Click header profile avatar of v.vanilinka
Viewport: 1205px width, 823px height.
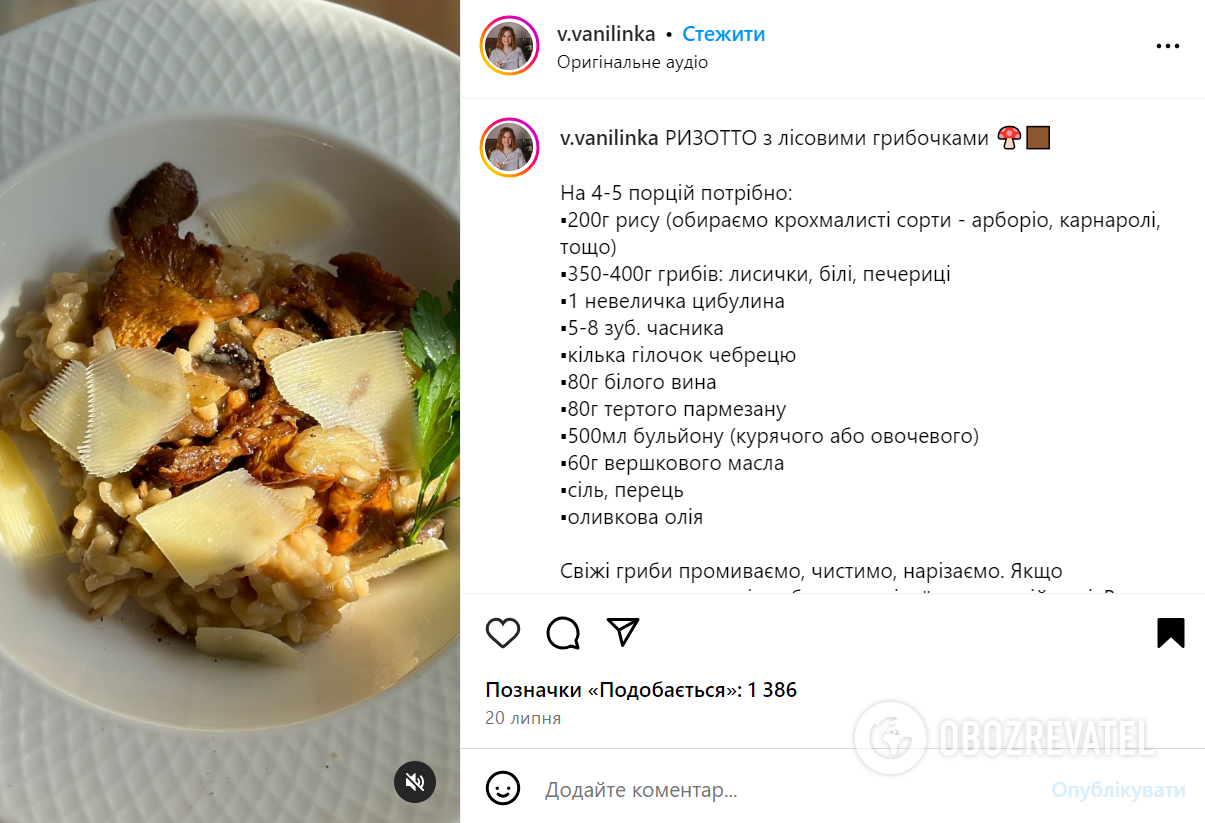coord(510,46)
